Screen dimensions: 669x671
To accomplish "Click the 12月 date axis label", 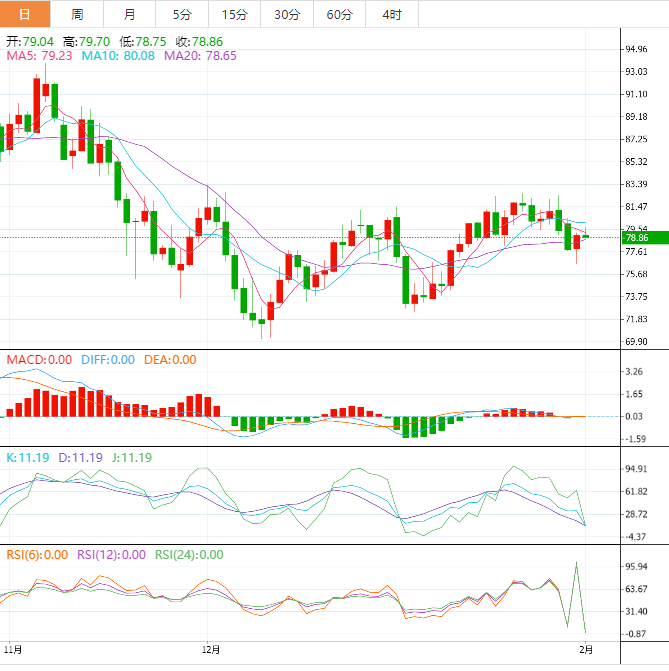I will pos(211,650).
